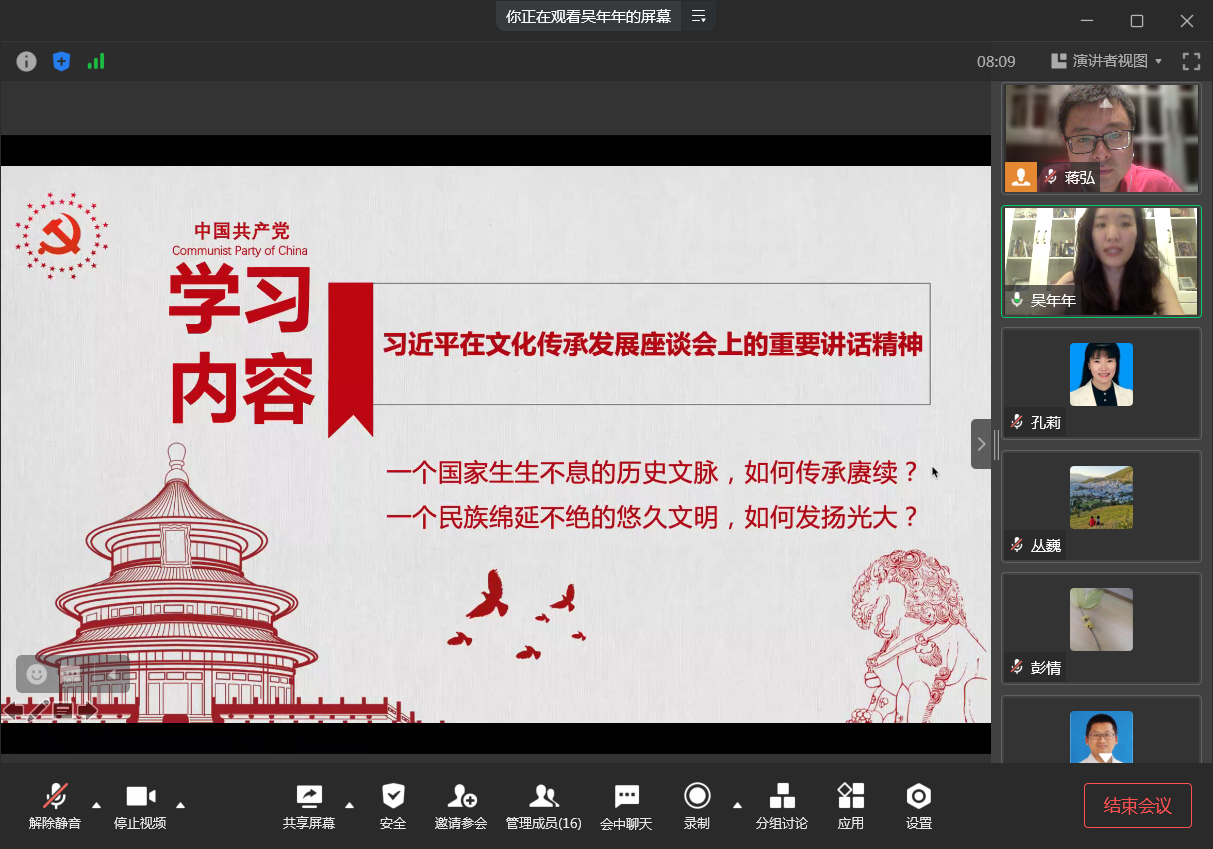Open meeting Settings (设置)
The image size is (1213, 849).
[x=919, y=806]
